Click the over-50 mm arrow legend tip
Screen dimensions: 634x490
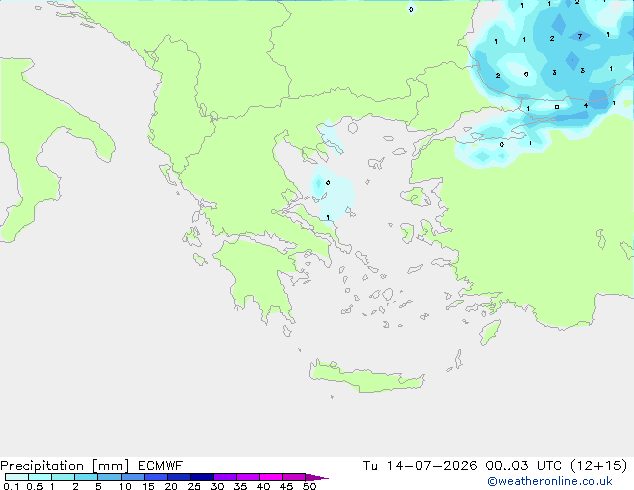[317, 477]
